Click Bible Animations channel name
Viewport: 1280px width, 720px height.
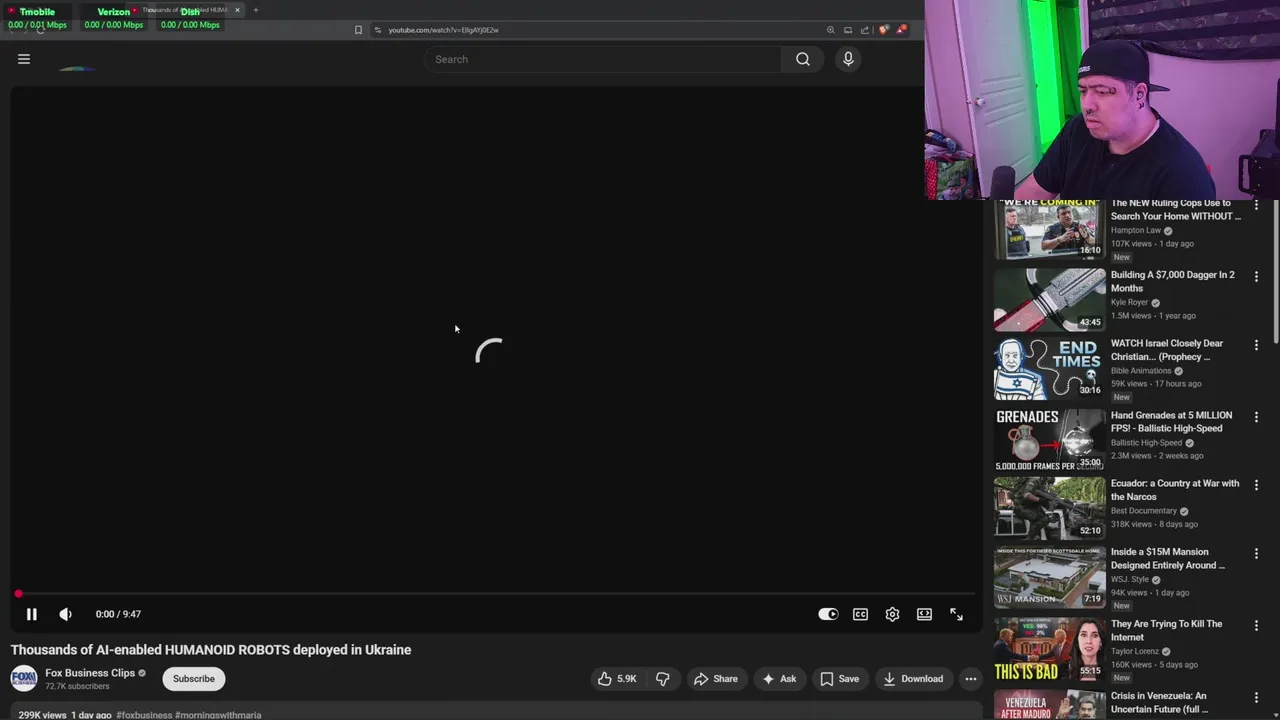click(1141, 370)
